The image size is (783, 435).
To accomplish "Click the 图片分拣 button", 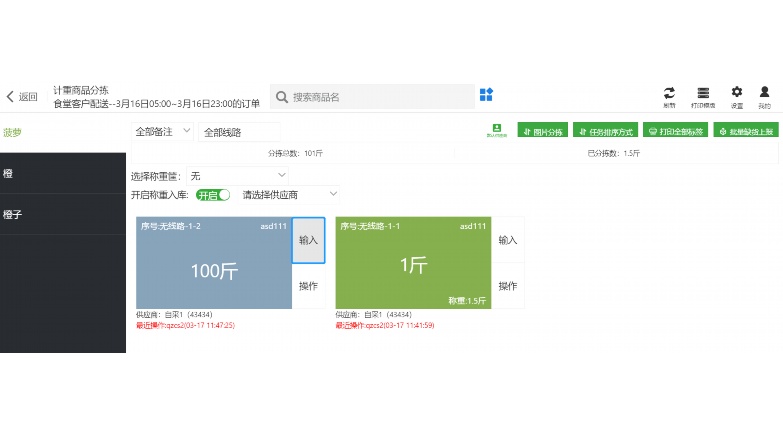I will click(x=542, y=131).
